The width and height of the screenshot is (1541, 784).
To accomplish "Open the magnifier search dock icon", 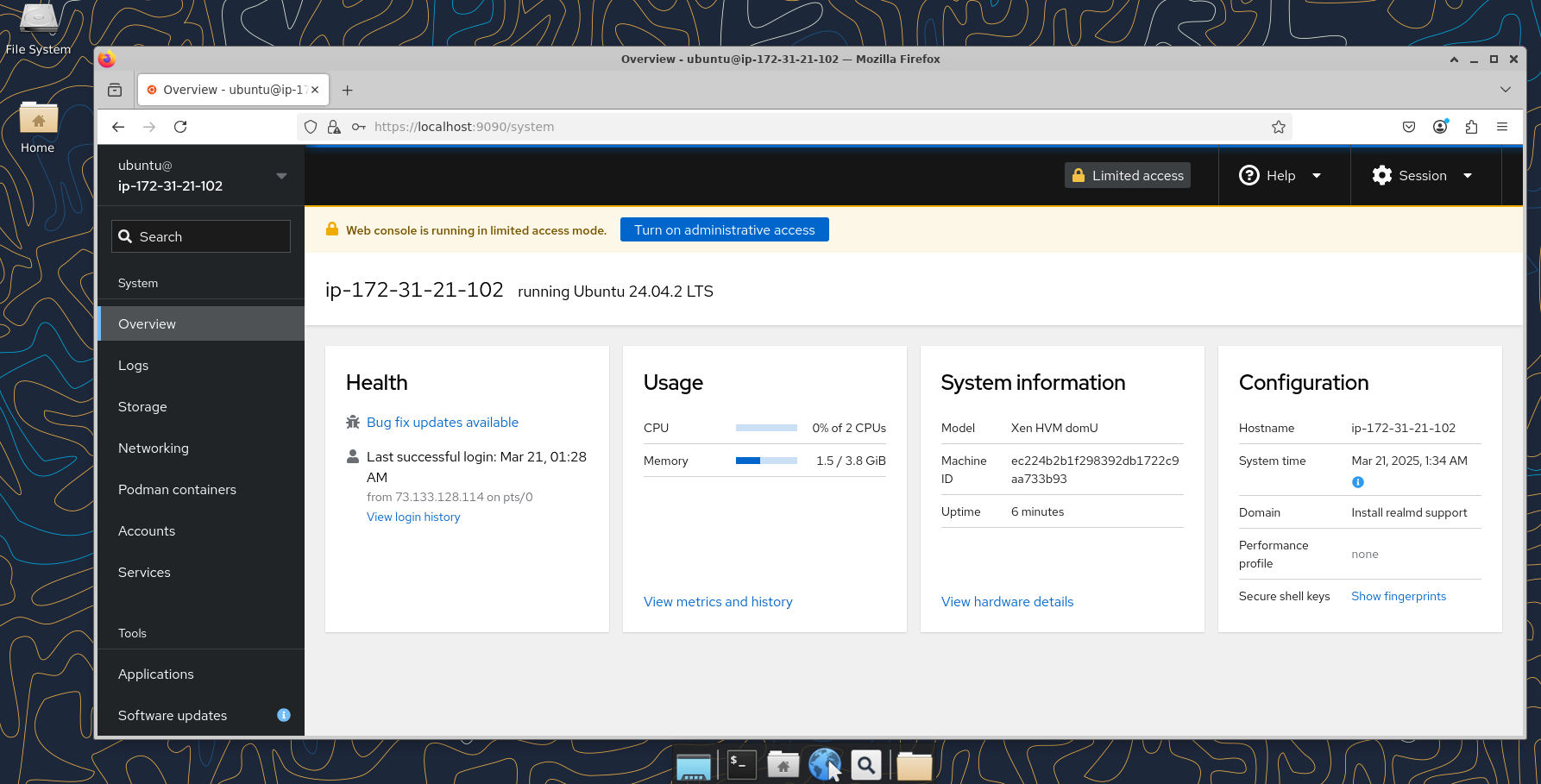I will pyautogui.click(x=866, y=764).
